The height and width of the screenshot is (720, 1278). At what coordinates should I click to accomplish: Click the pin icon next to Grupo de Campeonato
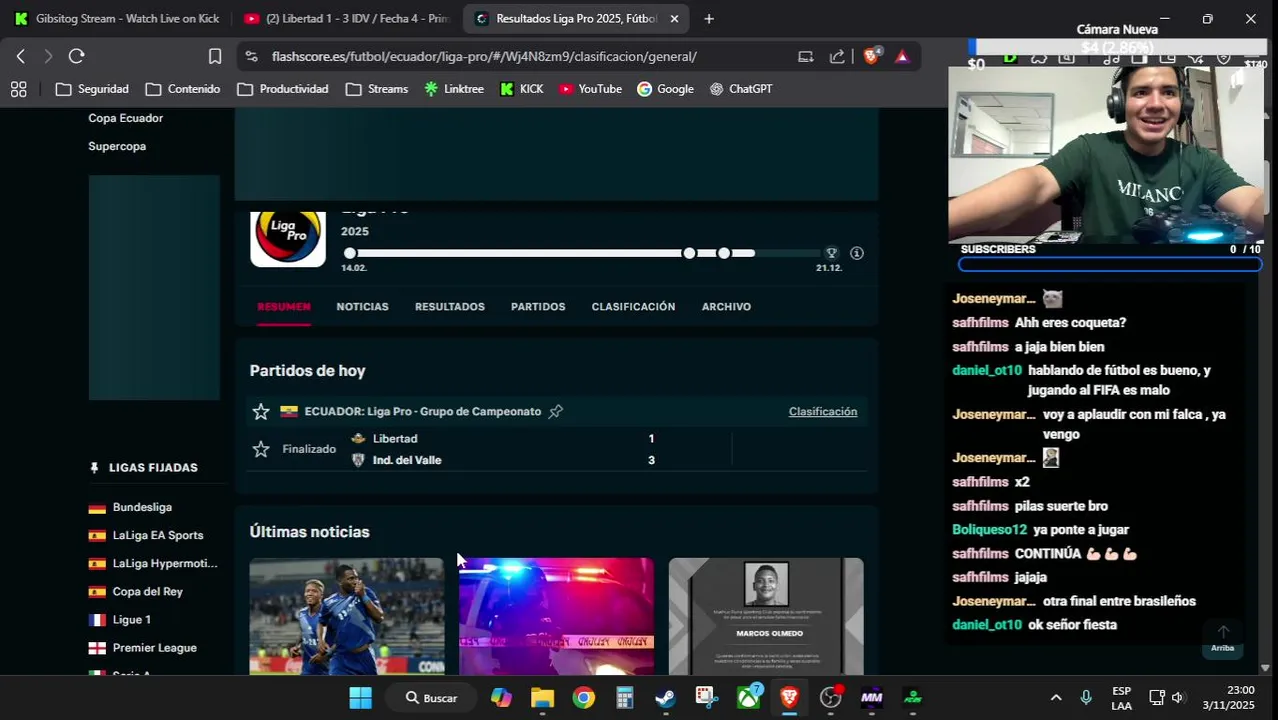pos(556,411)
